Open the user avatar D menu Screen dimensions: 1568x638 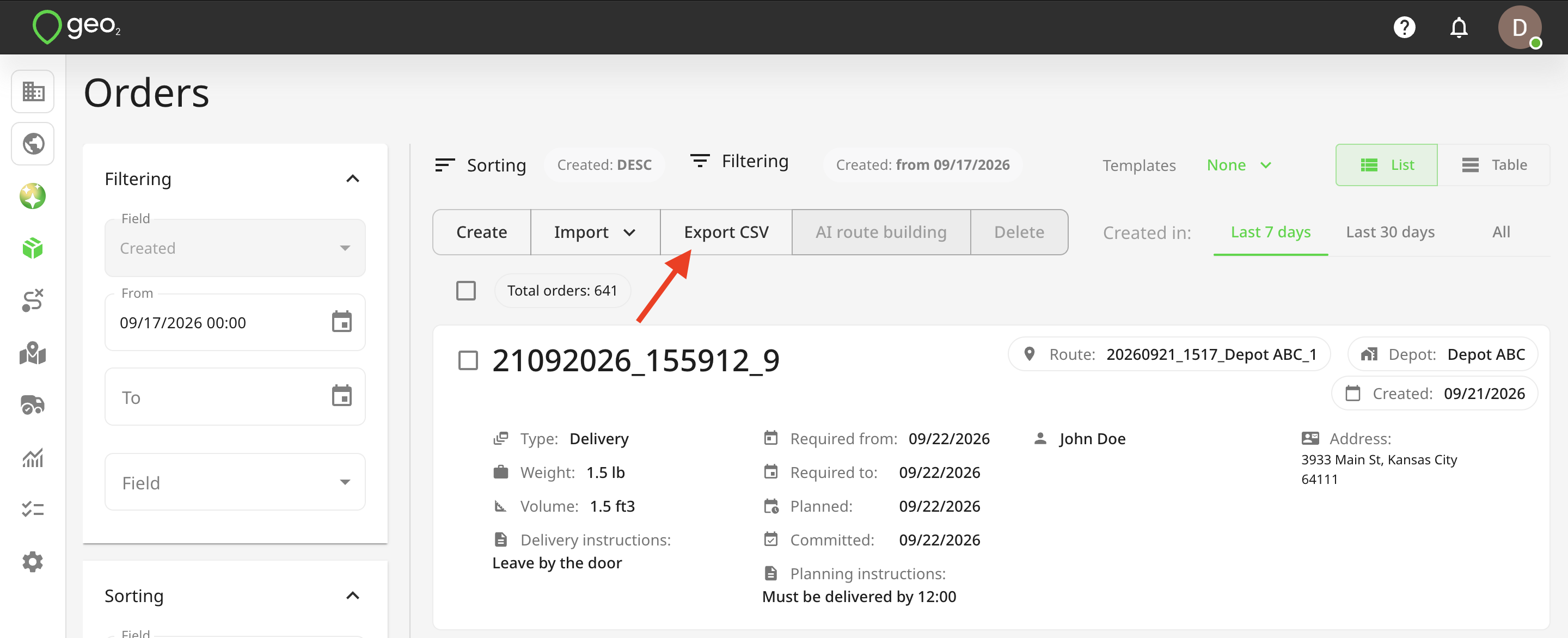click(x=1520, y=27)
